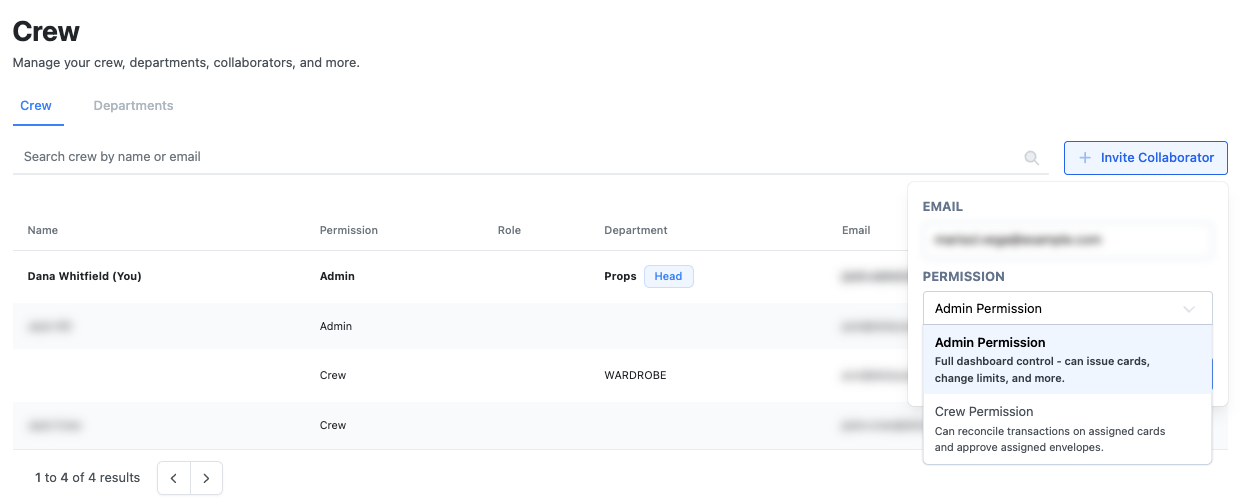Click the Permission column header
The width and height of the screenshot is (1240, 500).
[x=349, y=230]
